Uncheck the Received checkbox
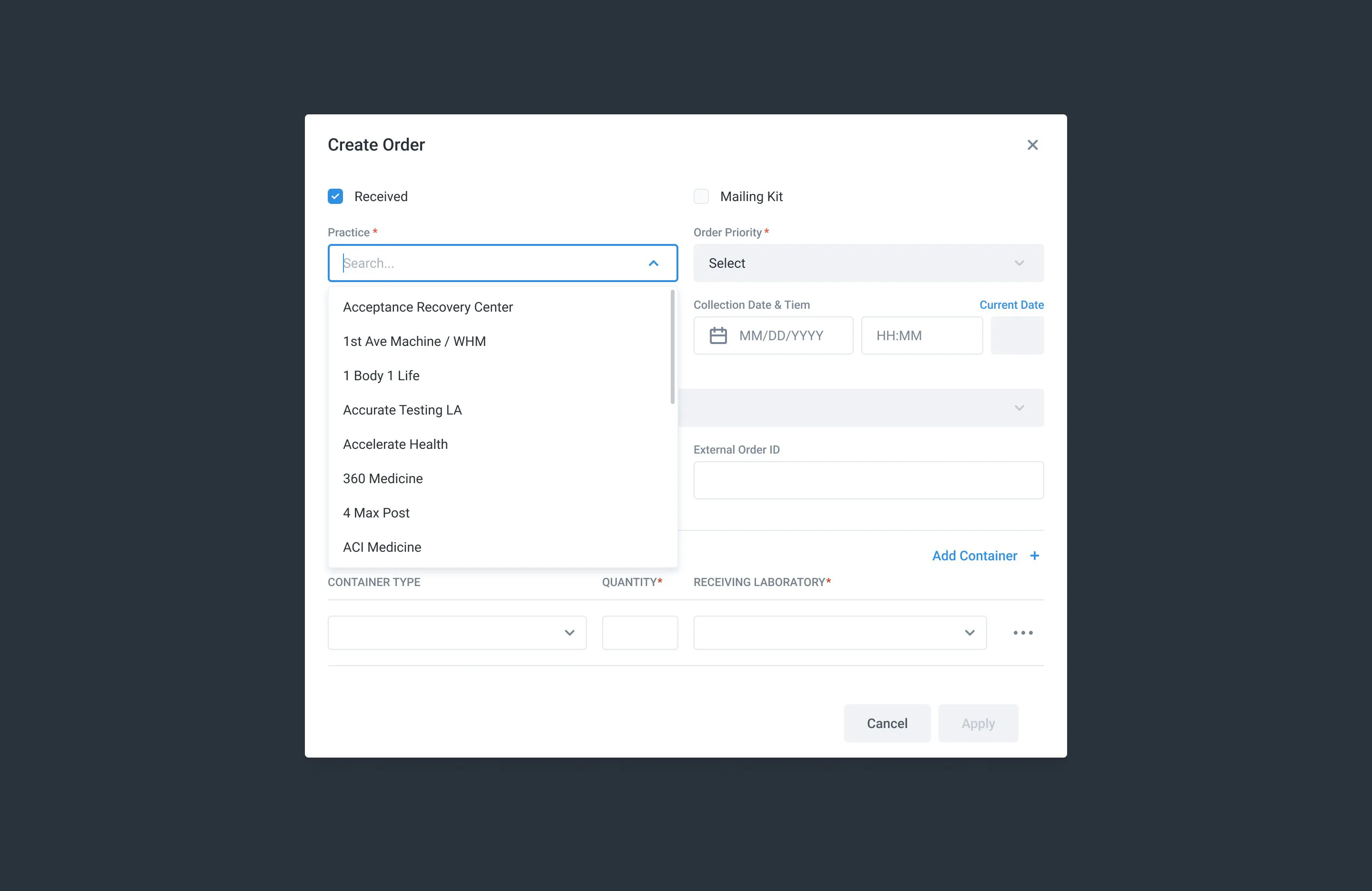The height and width of the screenshot is (891, 1372). (x=335, y=197)
